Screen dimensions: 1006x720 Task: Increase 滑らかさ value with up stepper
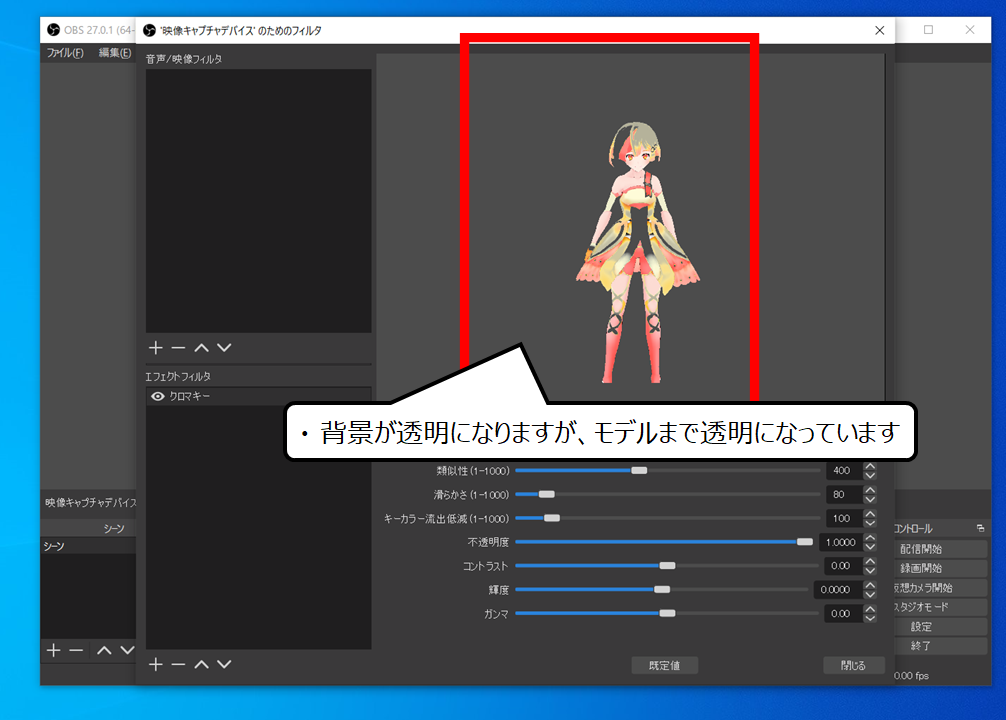click(870, 490)
